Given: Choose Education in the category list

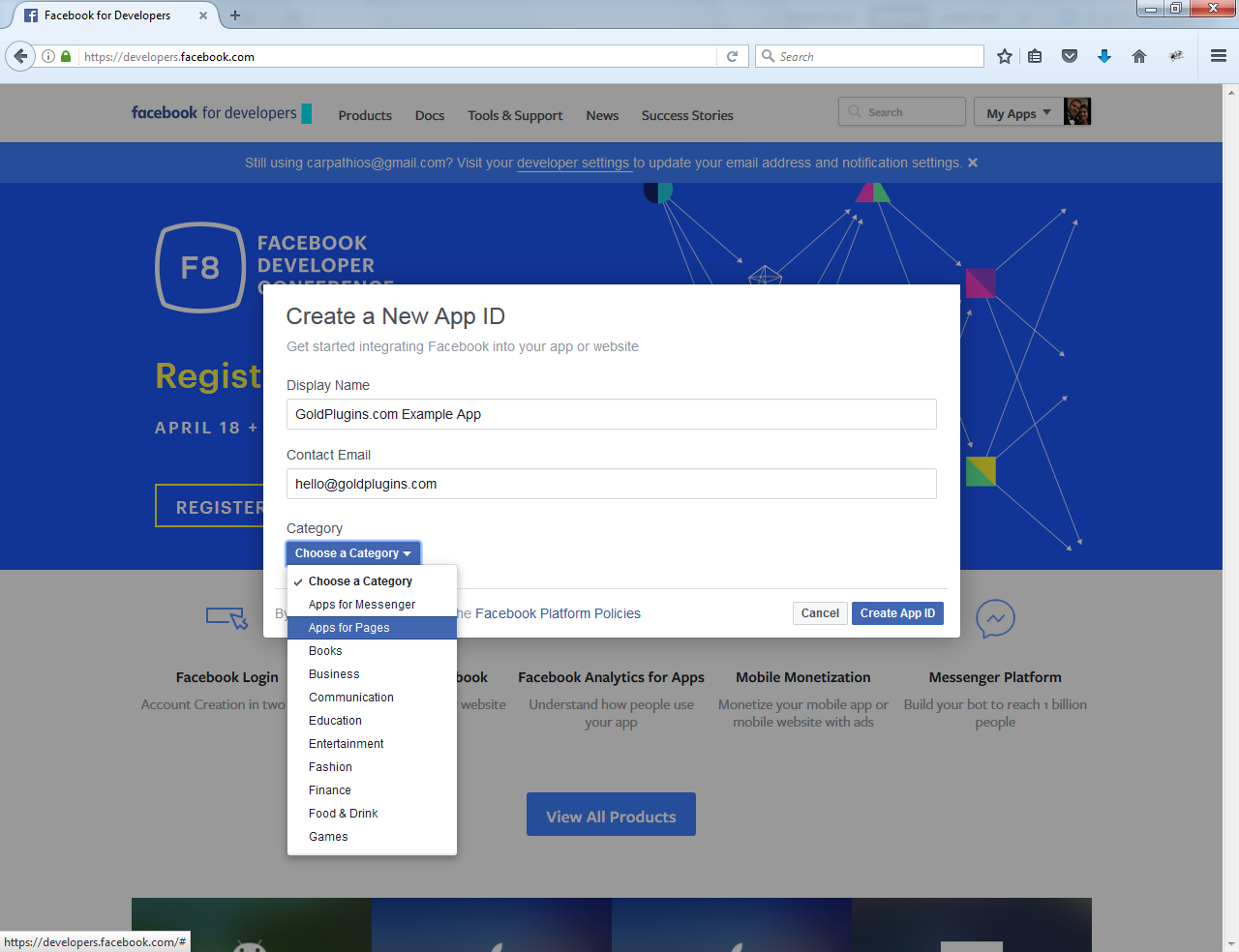Looking at the screenshot, I should click(335, 721).
